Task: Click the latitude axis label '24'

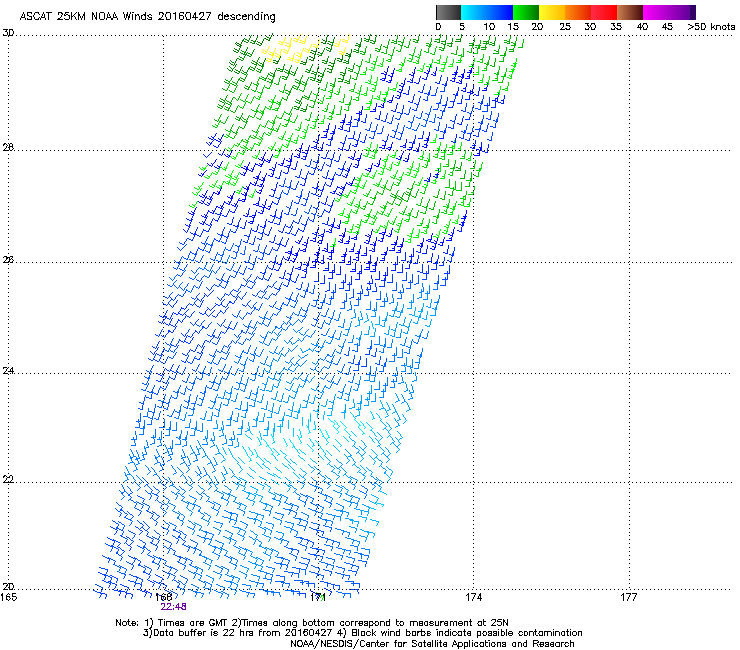Action: 8,371
